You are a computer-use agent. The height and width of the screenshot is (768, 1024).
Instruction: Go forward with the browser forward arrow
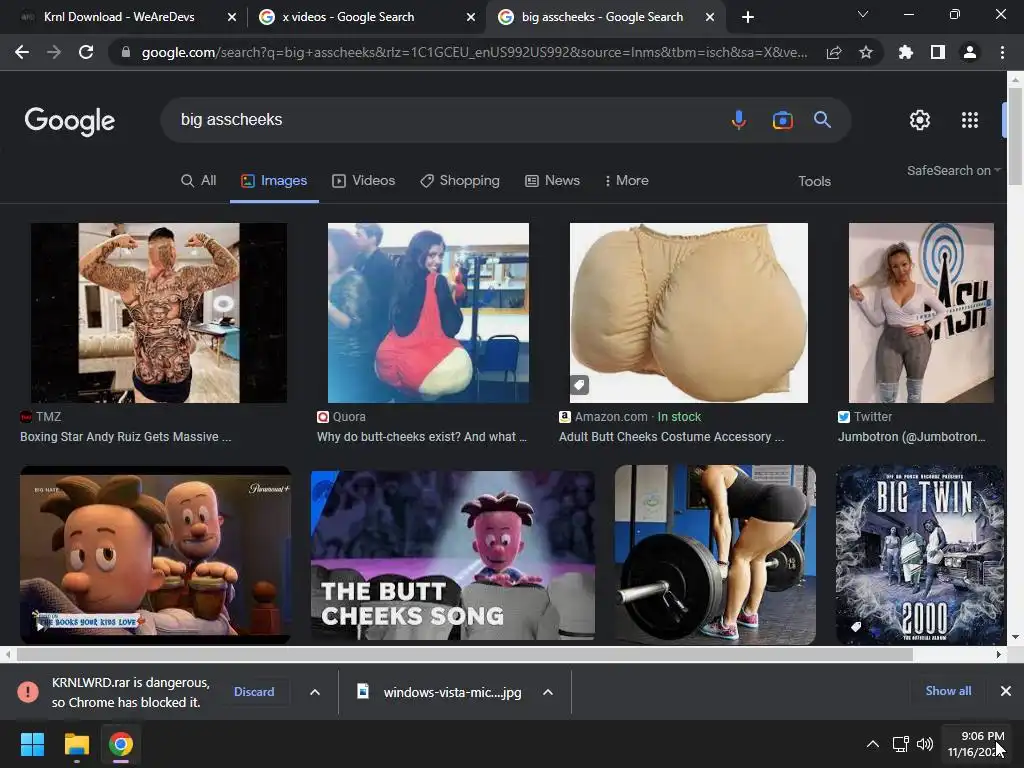pos(54,52)
